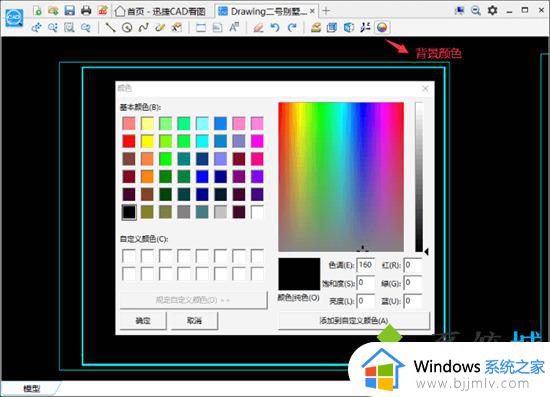Click the 添加到自定义颜色(A) button
This screenshot has height=397, width=550.
[354, 321]
